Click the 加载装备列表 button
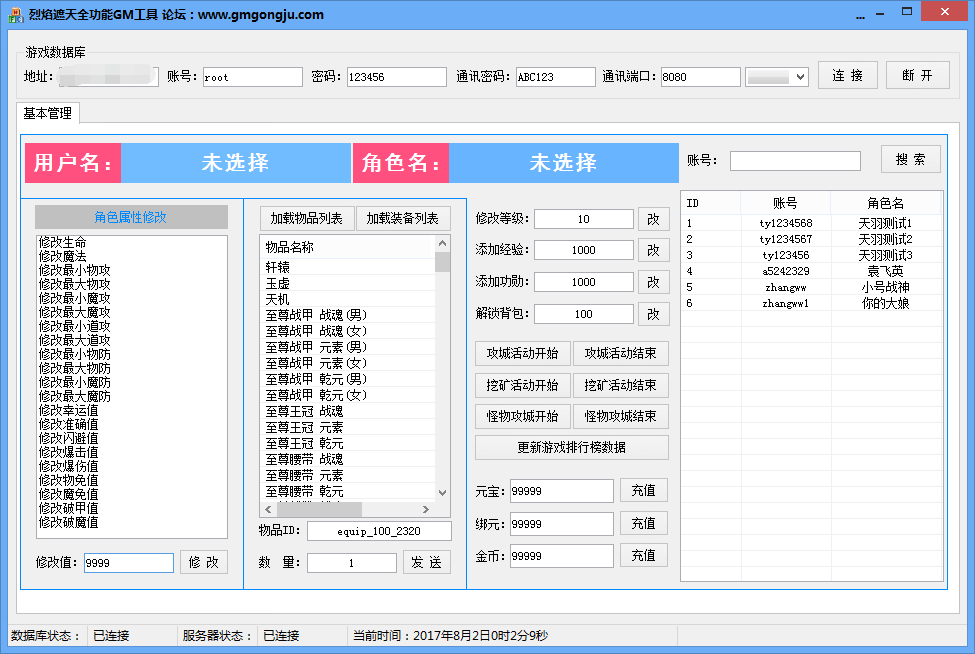 [403, 218]
